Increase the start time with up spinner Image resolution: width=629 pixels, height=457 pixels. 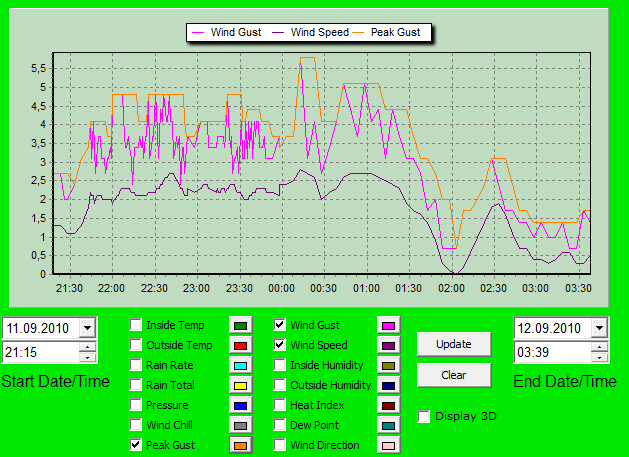(87, 347)
